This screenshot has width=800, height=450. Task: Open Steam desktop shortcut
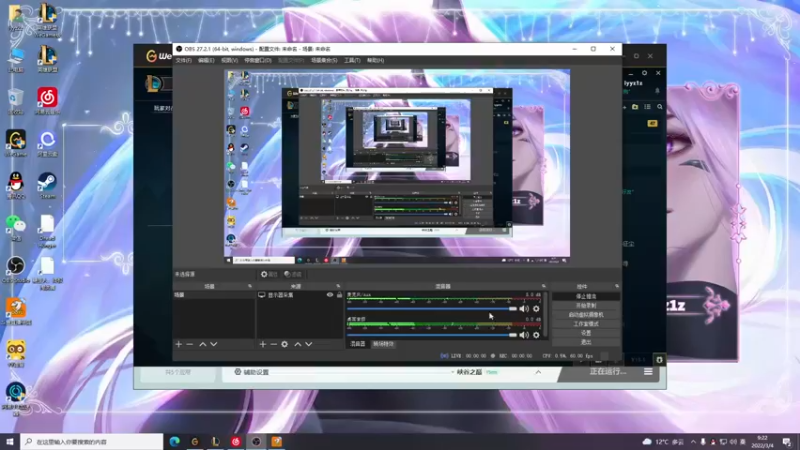(47, 186)
